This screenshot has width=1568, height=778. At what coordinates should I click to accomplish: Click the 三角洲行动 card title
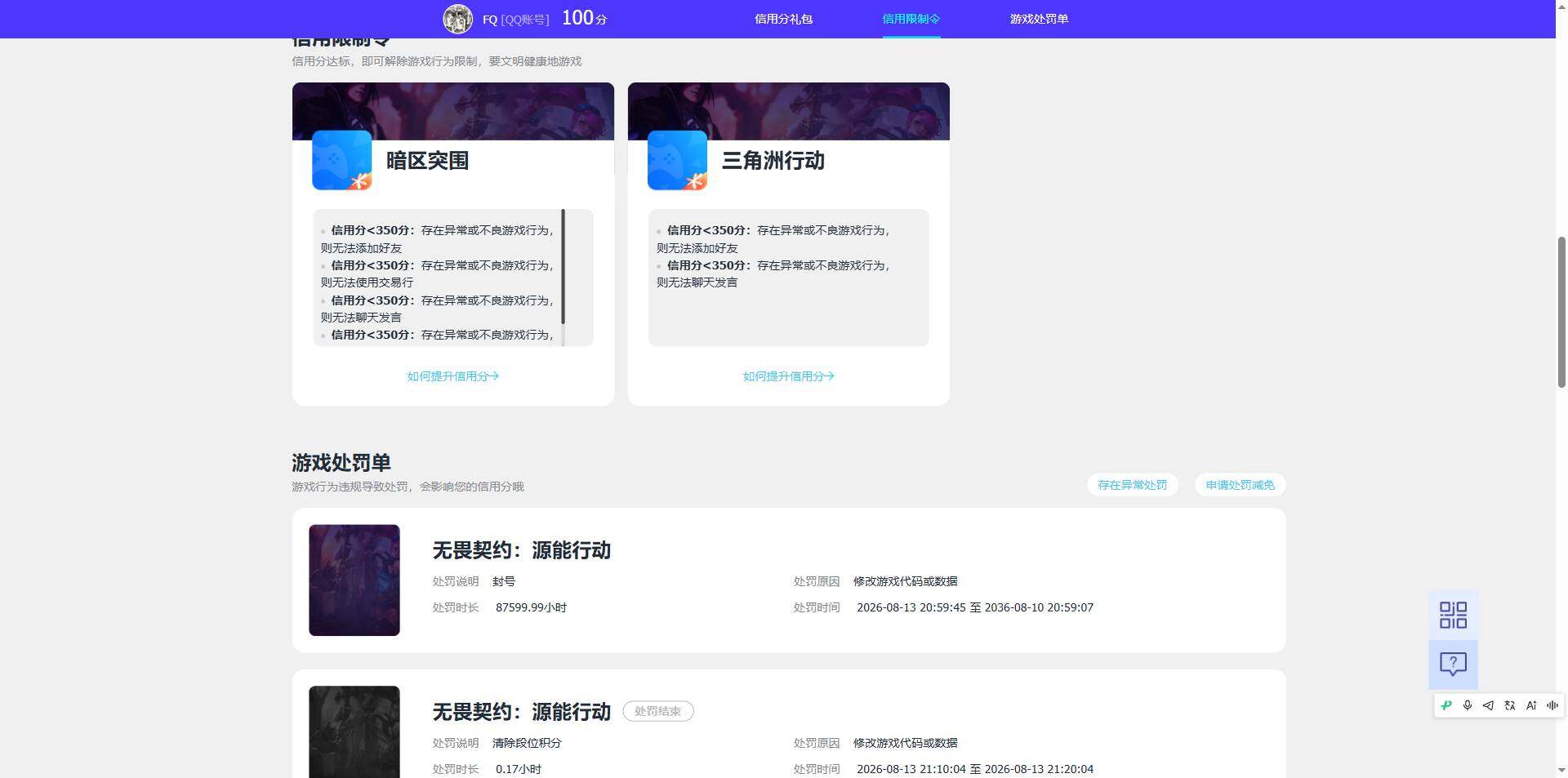[773, 160]
